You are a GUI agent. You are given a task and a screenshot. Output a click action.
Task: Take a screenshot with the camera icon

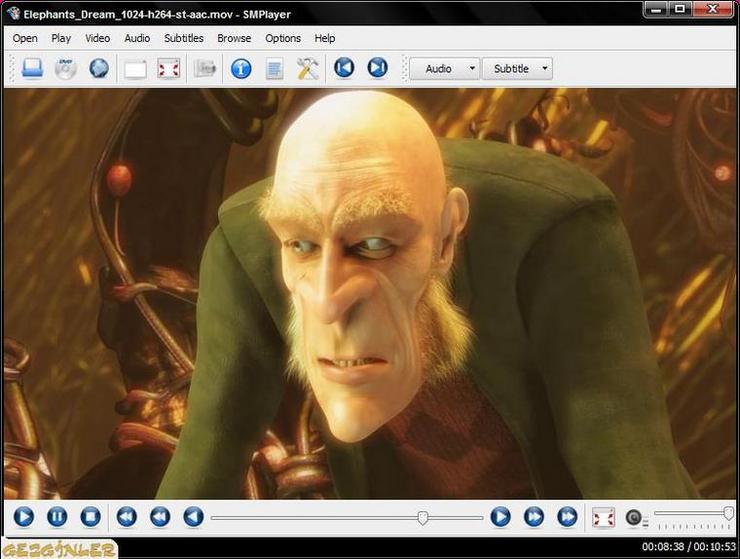pos(205,68)
